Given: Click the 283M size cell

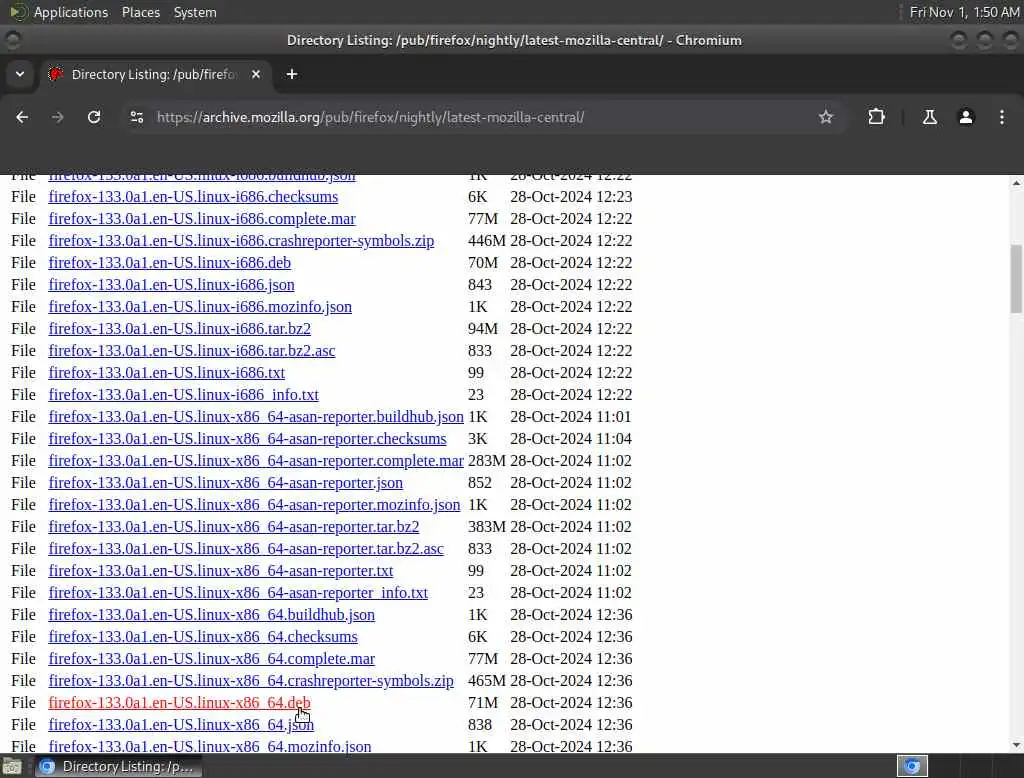Looking at the screenshot, I should pyautogui.click(x=487, y=461).
